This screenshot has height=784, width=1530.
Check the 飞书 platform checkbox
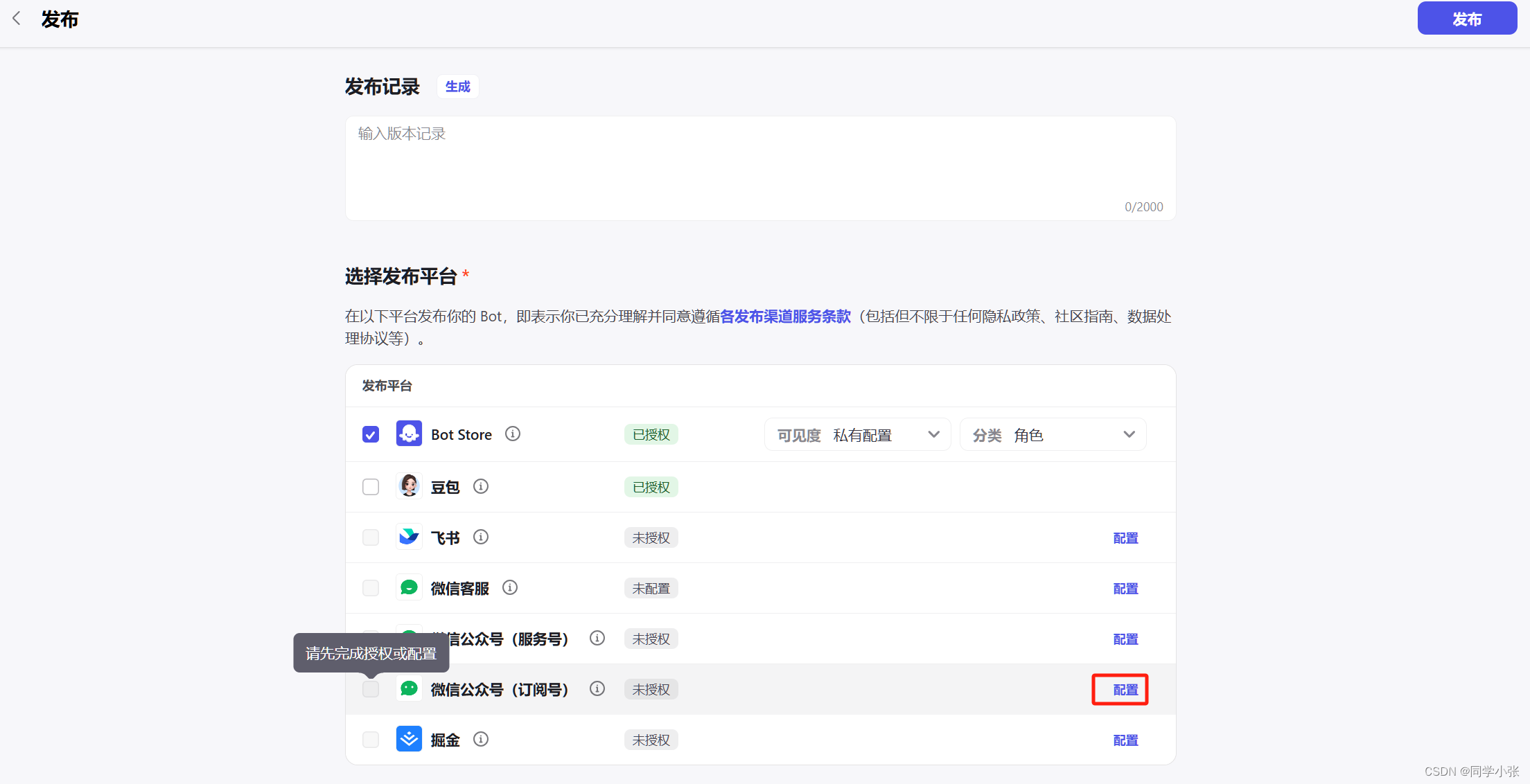(x=371, y=537)
